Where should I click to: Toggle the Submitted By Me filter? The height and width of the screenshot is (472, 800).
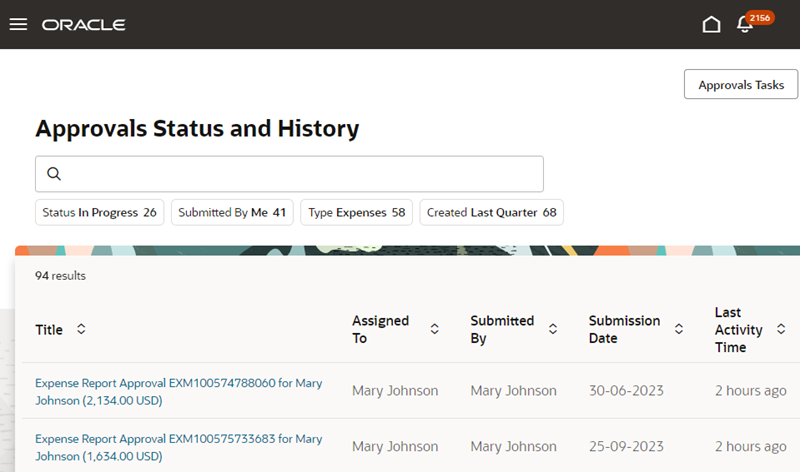click(232, 212)
